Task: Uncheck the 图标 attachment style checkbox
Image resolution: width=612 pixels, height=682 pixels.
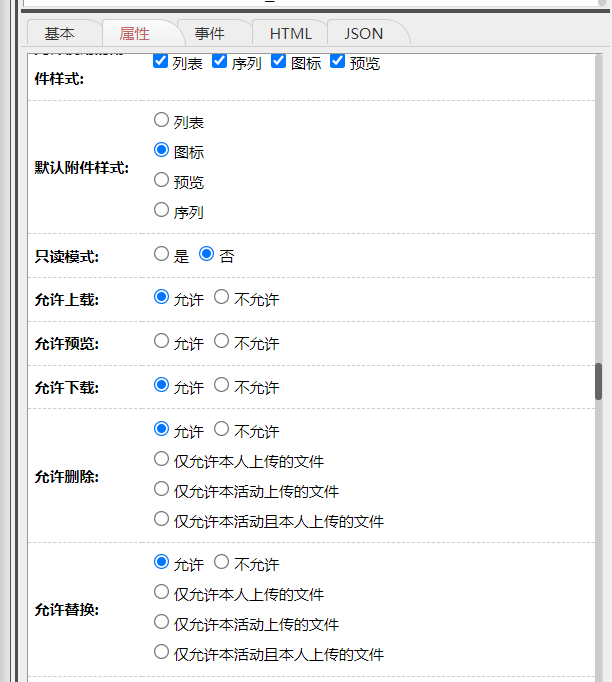Action: pos(279,62)
